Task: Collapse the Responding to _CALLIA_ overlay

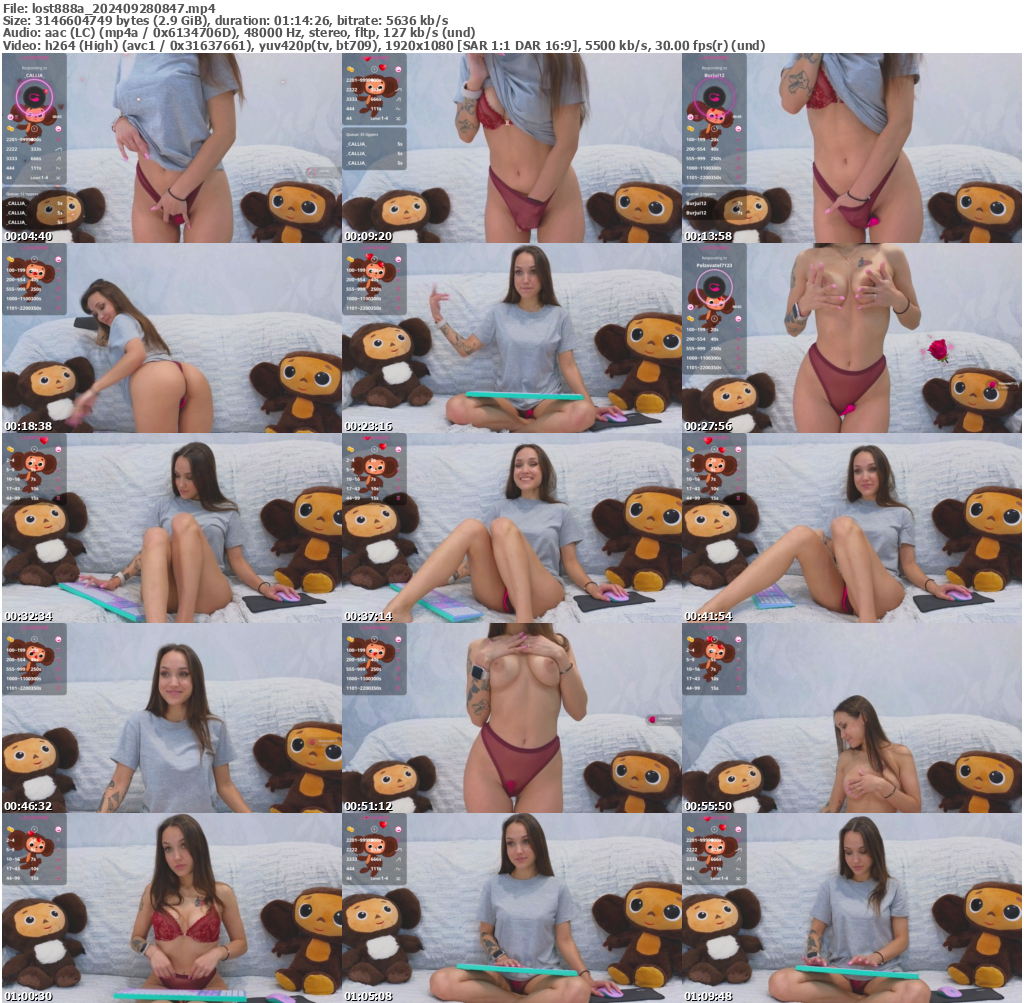Action: [34, 68]
